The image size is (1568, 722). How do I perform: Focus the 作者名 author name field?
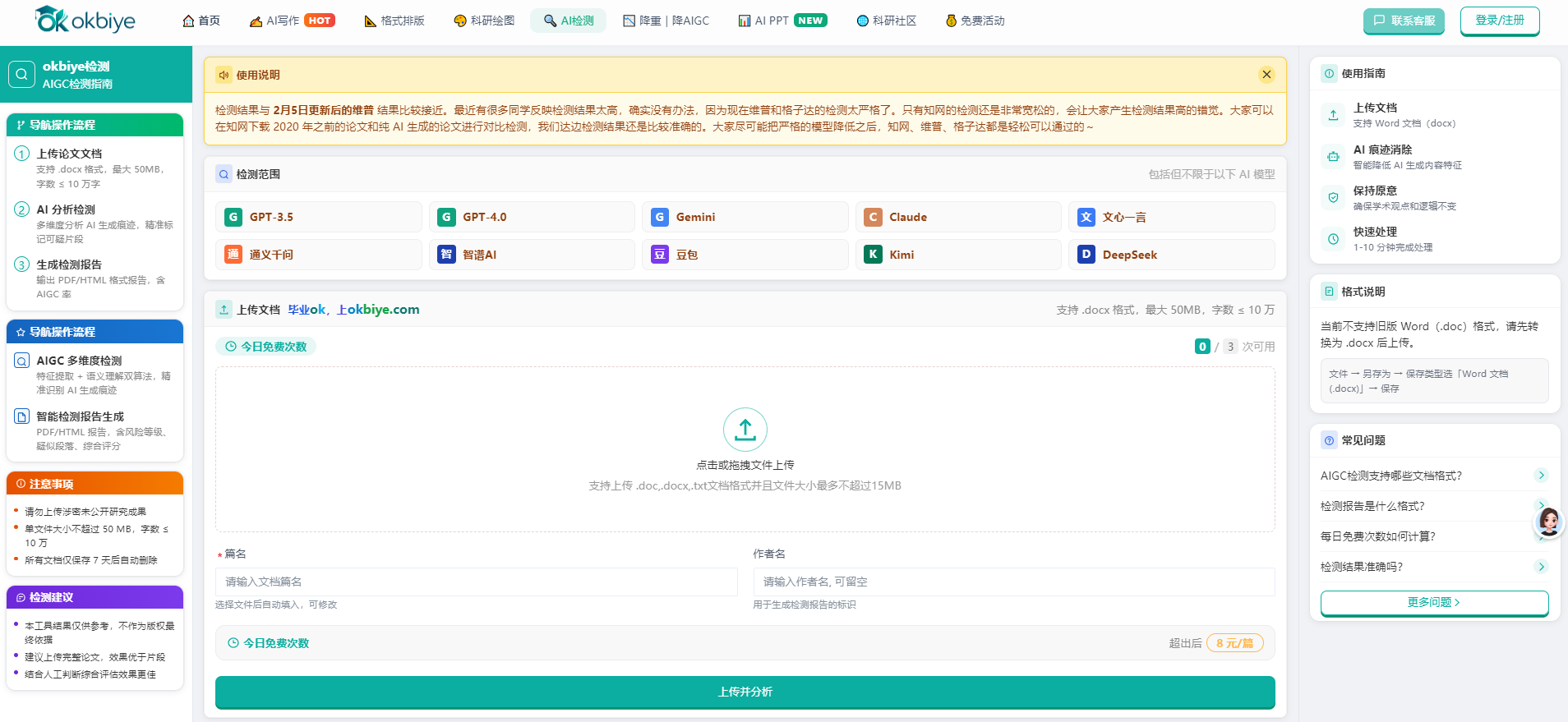click(x=1014, y=582)
